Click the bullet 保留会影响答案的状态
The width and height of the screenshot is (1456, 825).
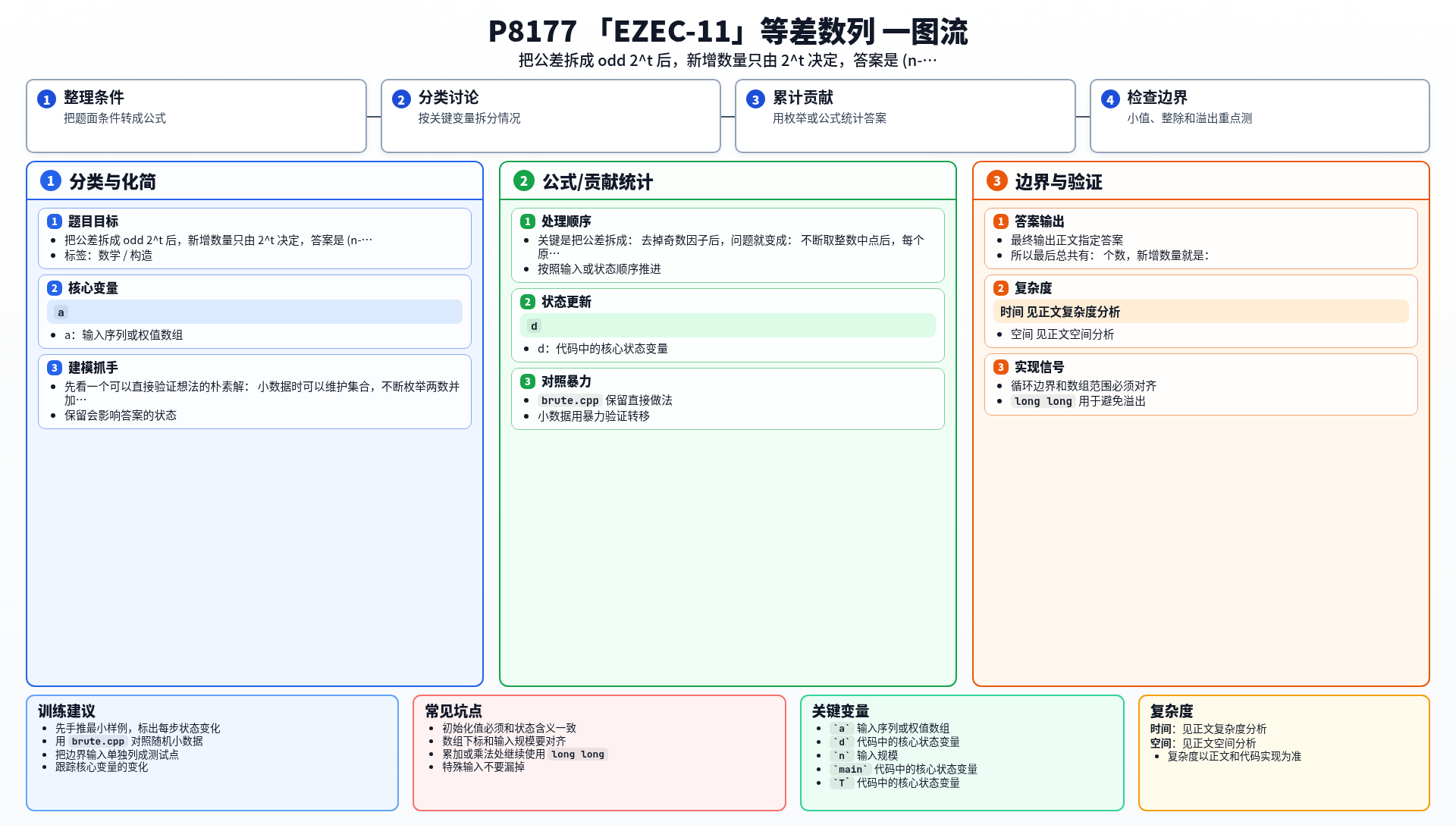click(x=121, y=416)
